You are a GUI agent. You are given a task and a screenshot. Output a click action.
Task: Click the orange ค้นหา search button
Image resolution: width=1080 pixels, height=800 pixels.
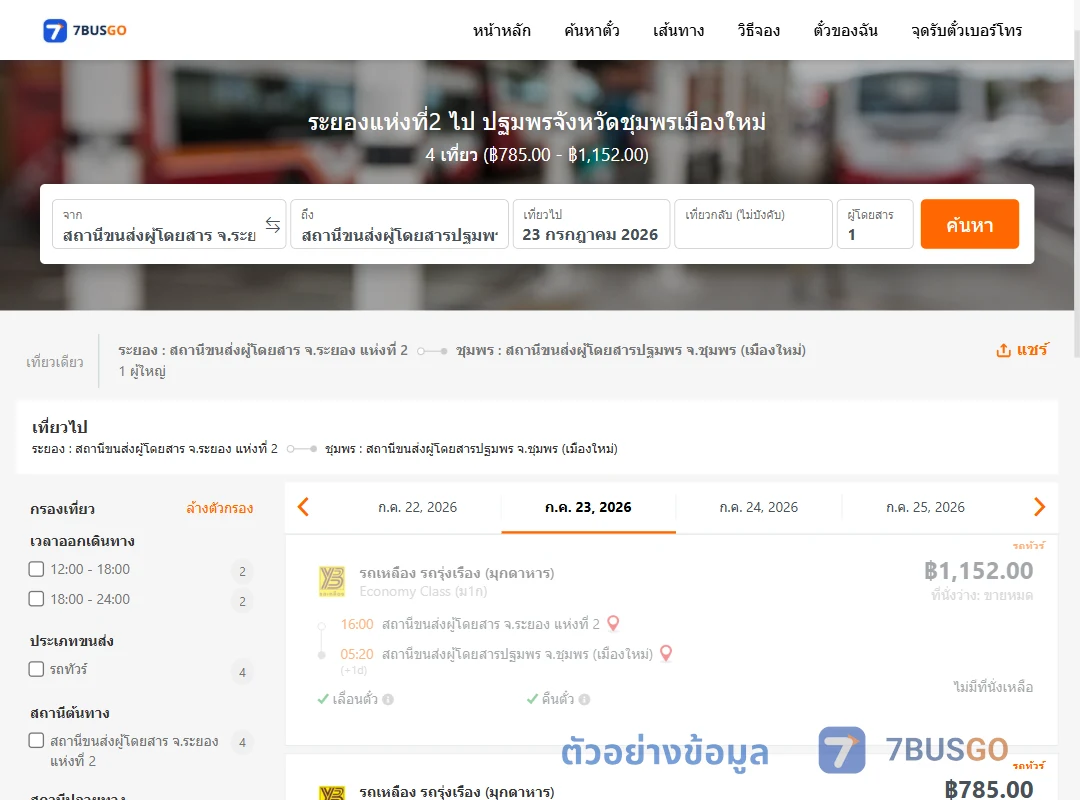[969, 224]
